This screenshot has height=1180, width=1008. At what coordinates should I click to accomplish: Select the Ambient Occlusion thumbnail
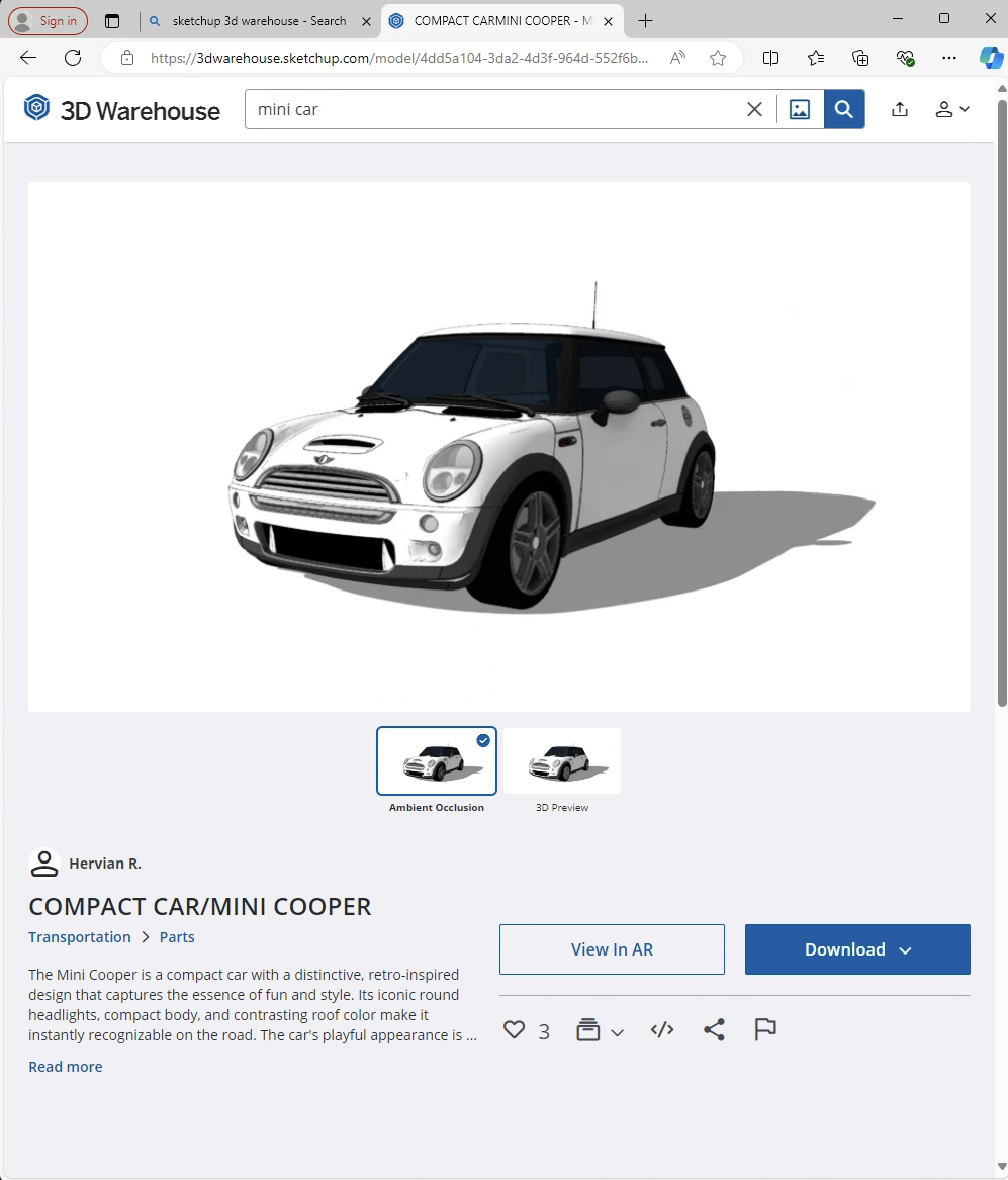click(x=436, y=761)
